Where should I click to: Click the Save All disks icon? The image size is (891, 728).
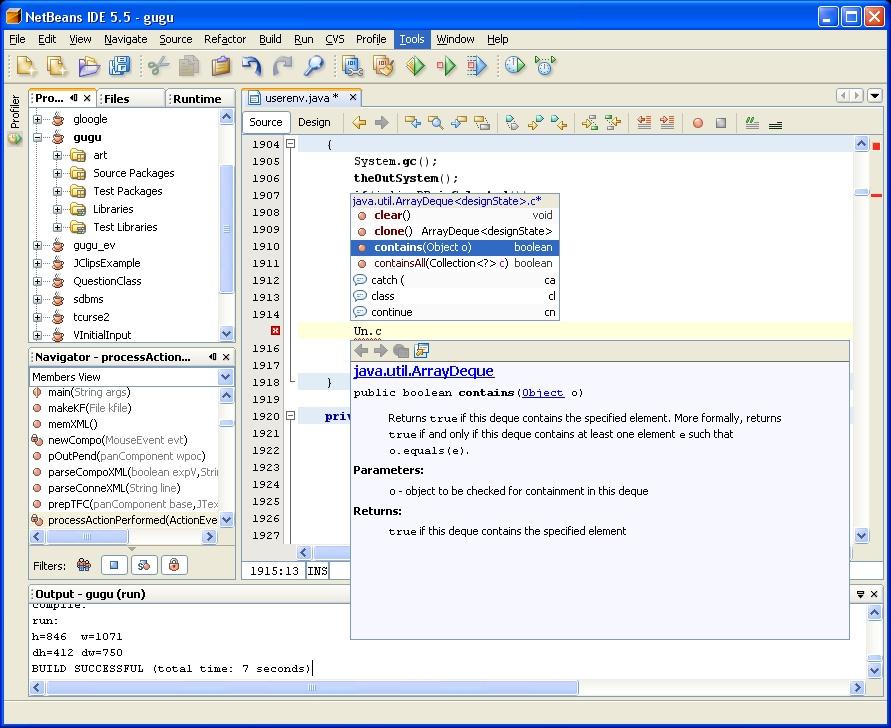[119, 66]
